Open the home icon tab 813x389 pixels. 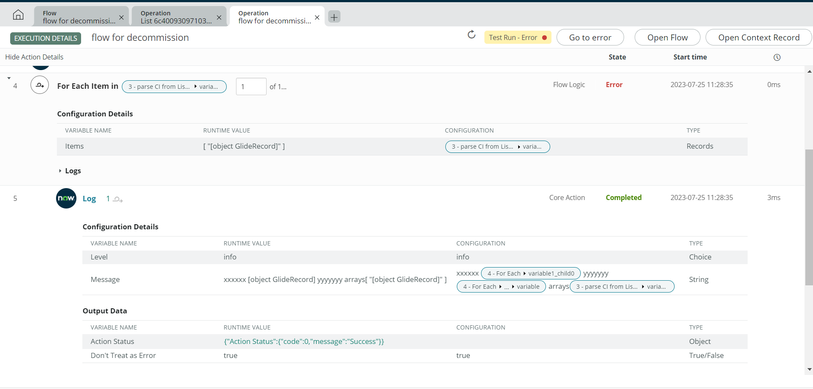pos(18,16)
